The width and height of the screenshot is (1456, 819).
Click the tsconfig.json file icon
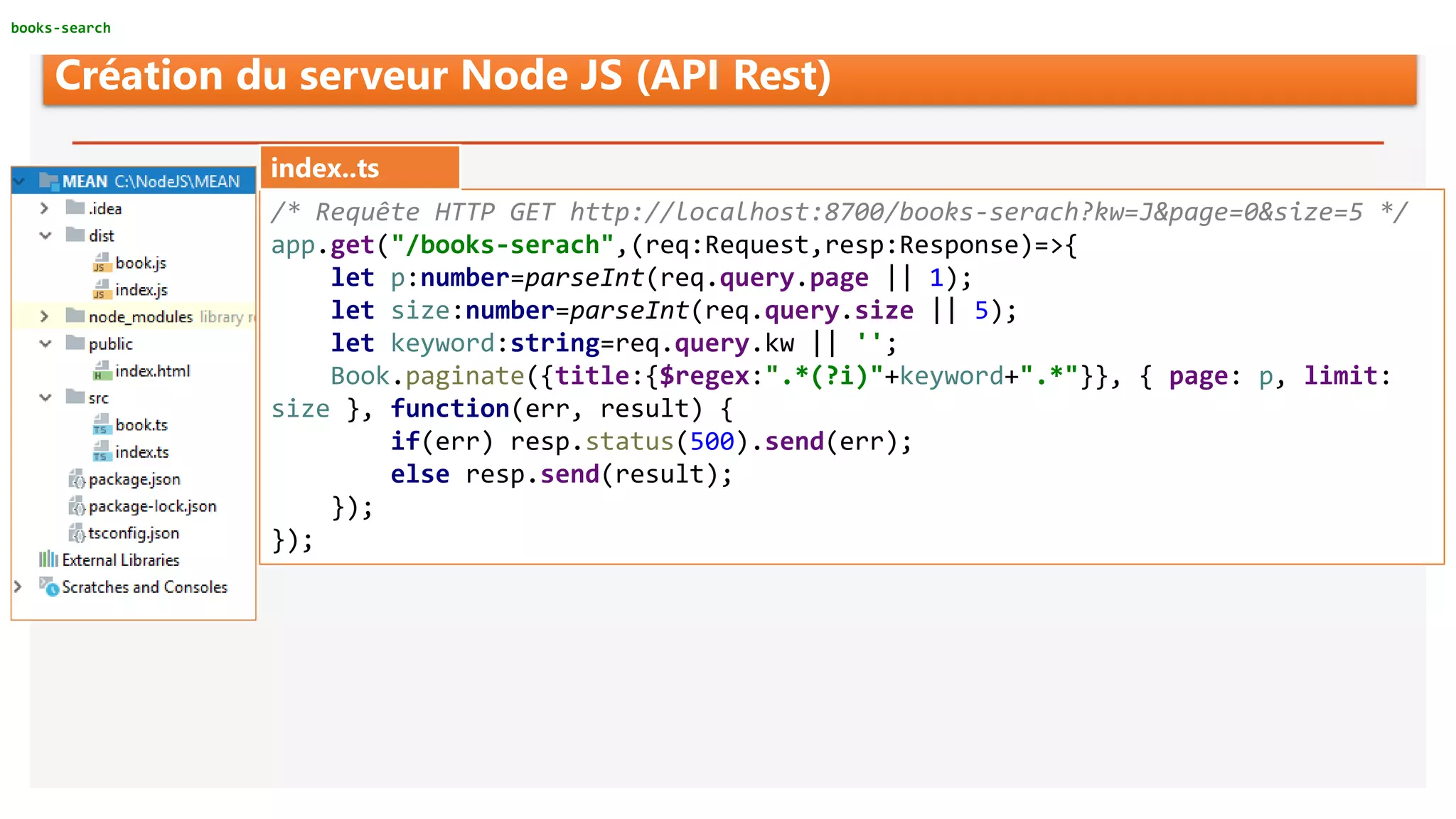tap(77, 533)
